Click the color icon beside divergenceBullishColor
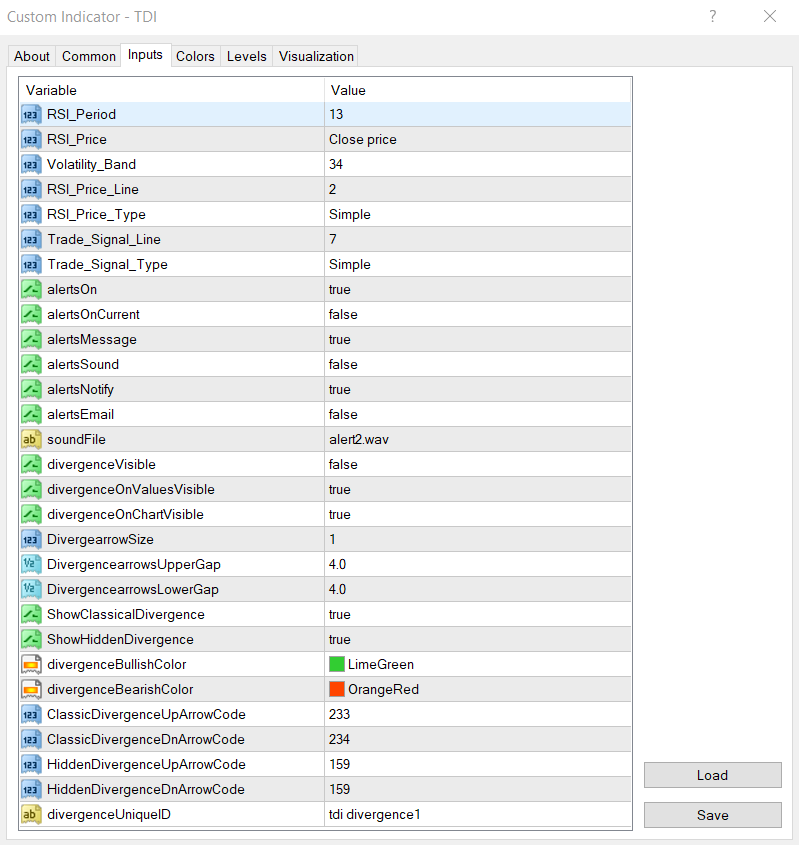The width and height of the screenshot is (799, 845). 30,664
